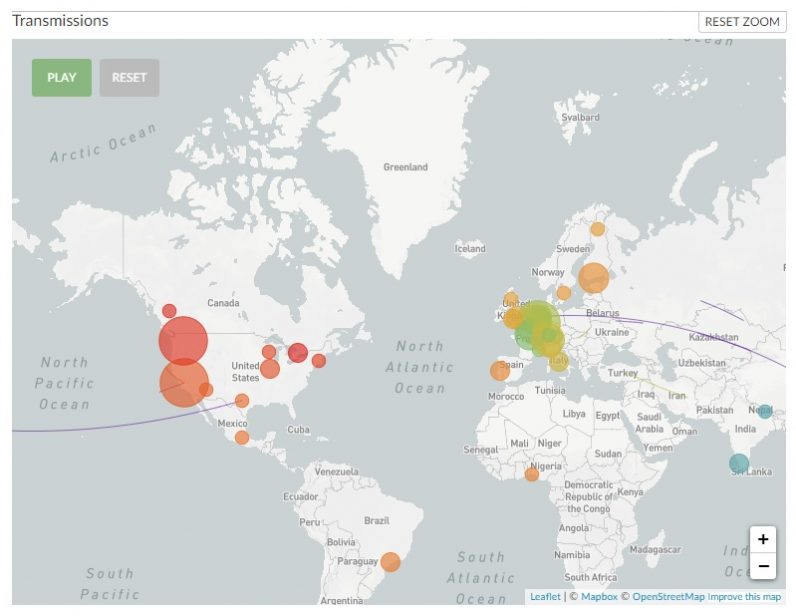Select the orange circle over Spain
This screenshot has height=616, width=796.
pyautogui.click(x=499, y=371)
